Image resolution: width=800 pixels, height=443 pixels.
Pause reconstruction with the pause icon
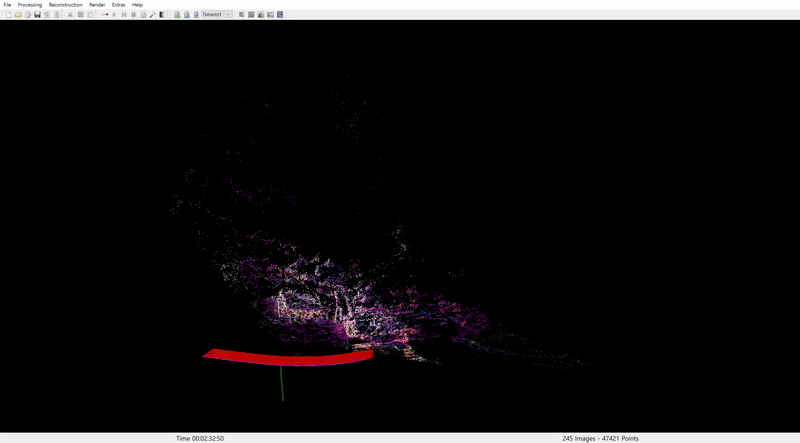[134, 14]
